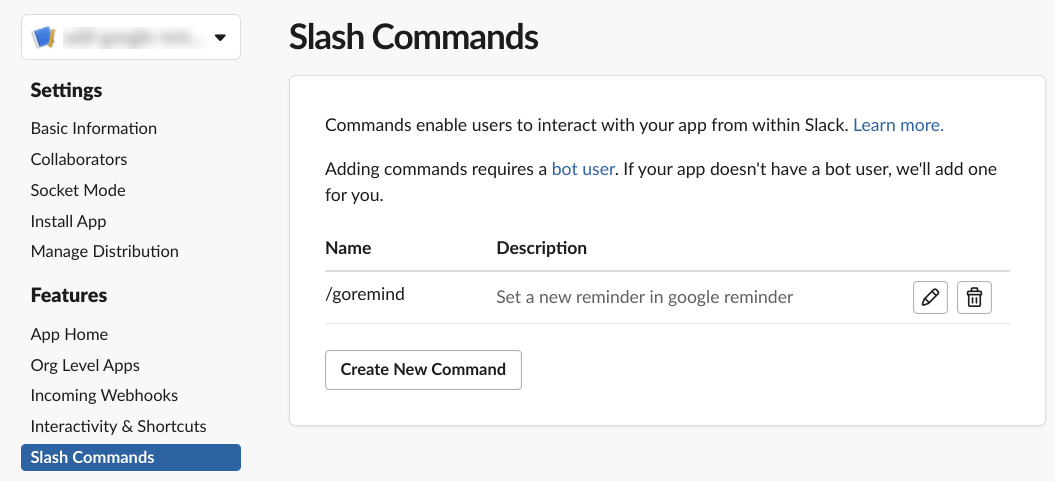Open Manage Distribution page
Screen dimensions: 1055x481
point(104,252)
